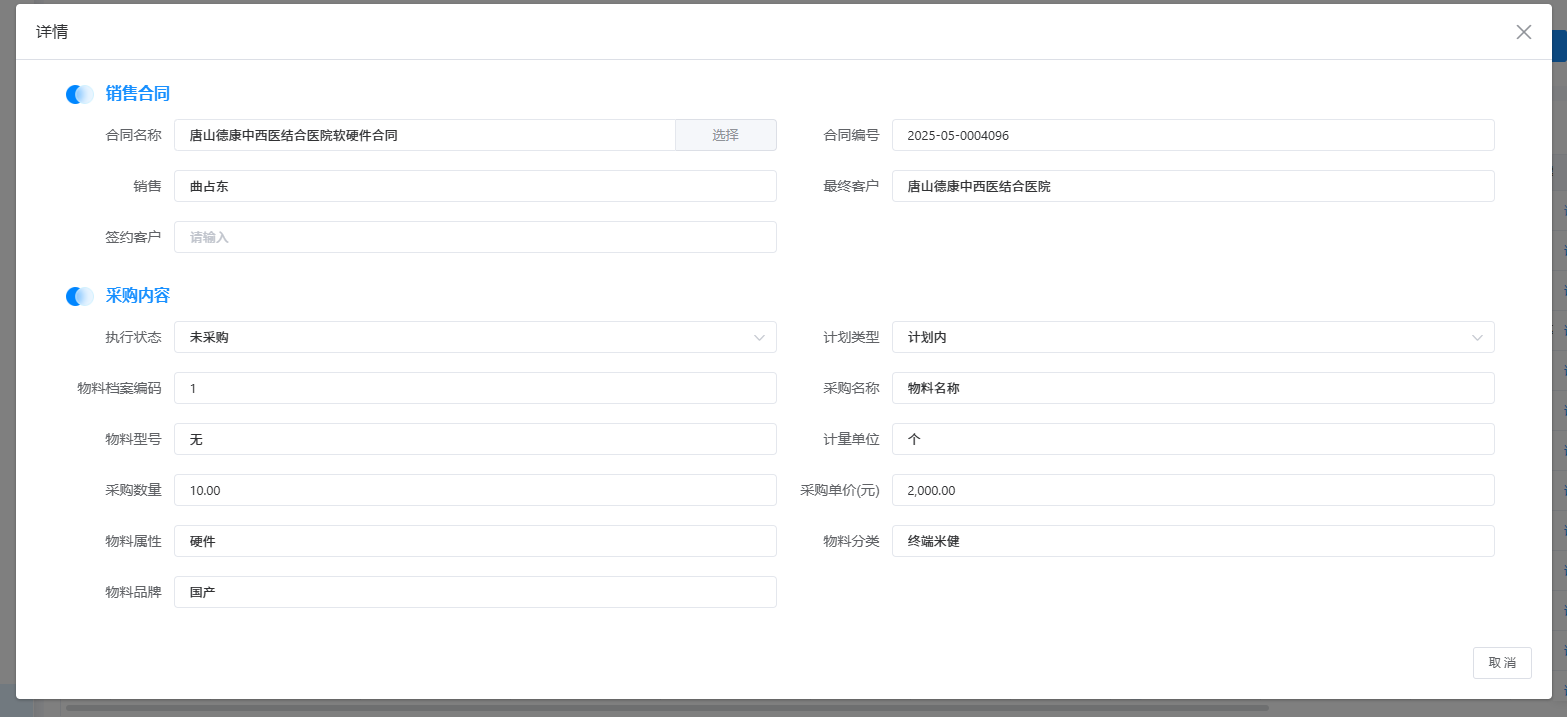Click the 采购内容 section toggle icon
The height and width of the screenshot is (717, 1567).
[80, 296]
